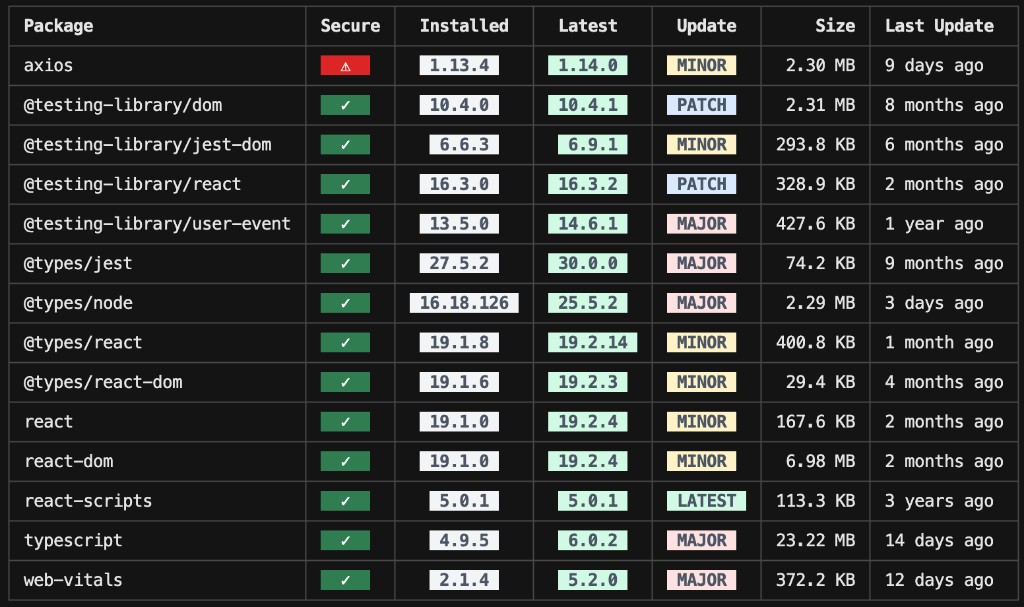Click the Last Update column header
Image resolution: width=1024 pixels, height=607 pixels.
(939, 26)
